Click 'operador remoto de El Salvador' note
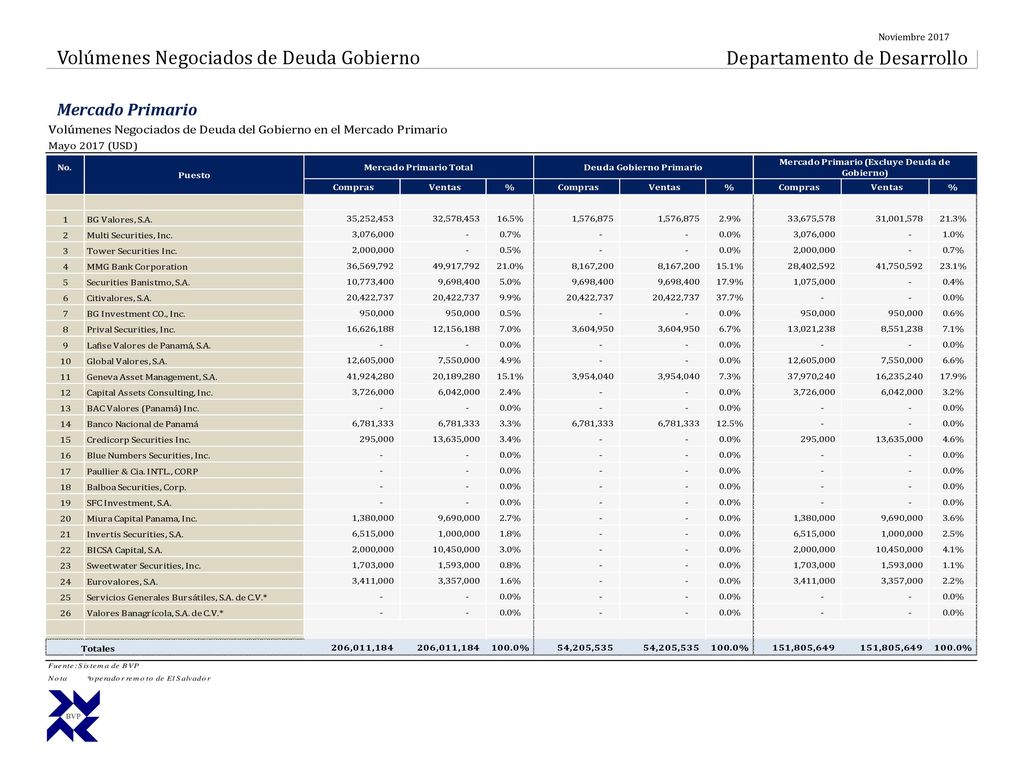This screenshot has width=1024, height=768. 149,678
